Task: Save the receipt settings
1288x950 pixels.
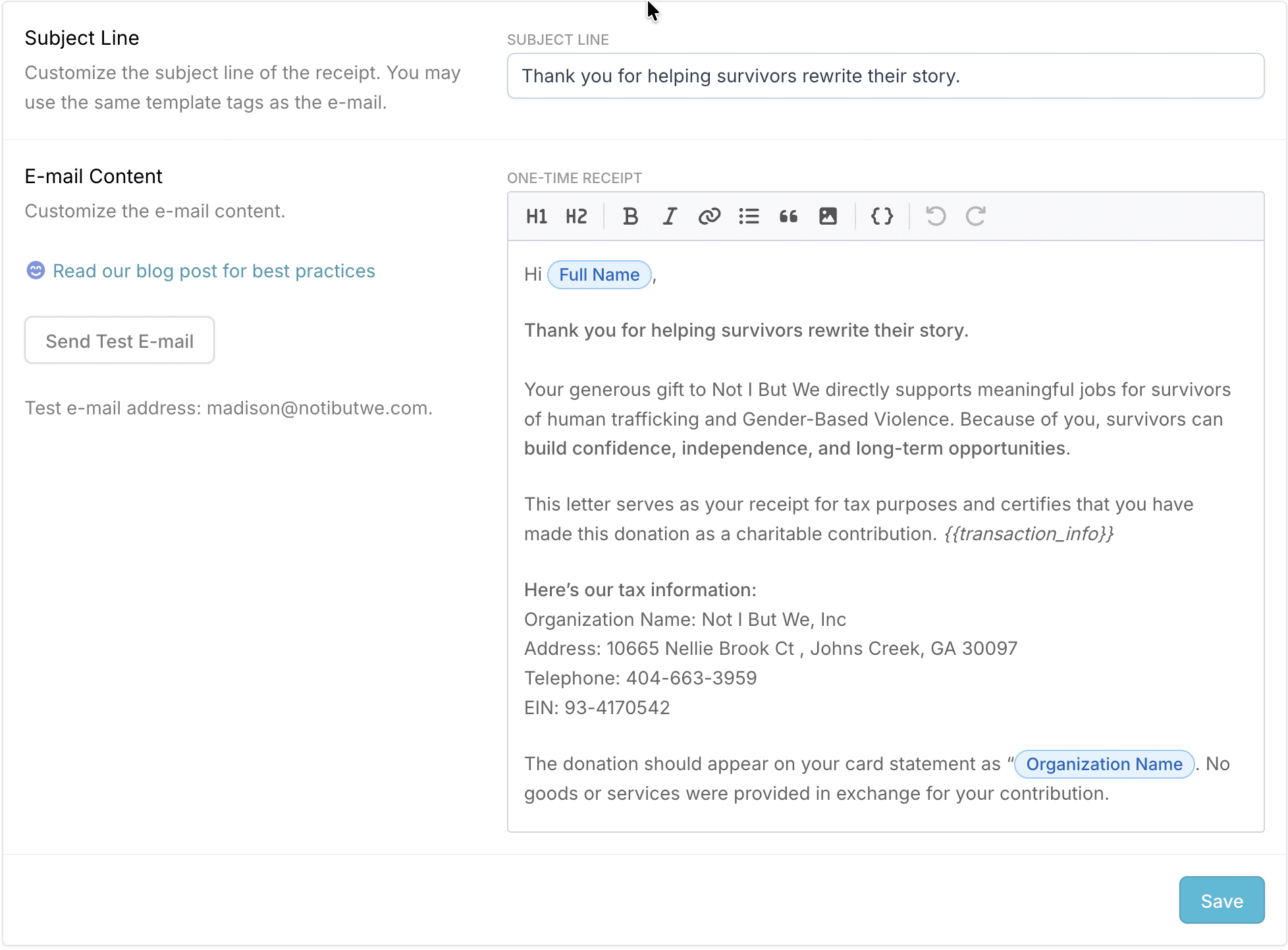Action: [1221, 901]
